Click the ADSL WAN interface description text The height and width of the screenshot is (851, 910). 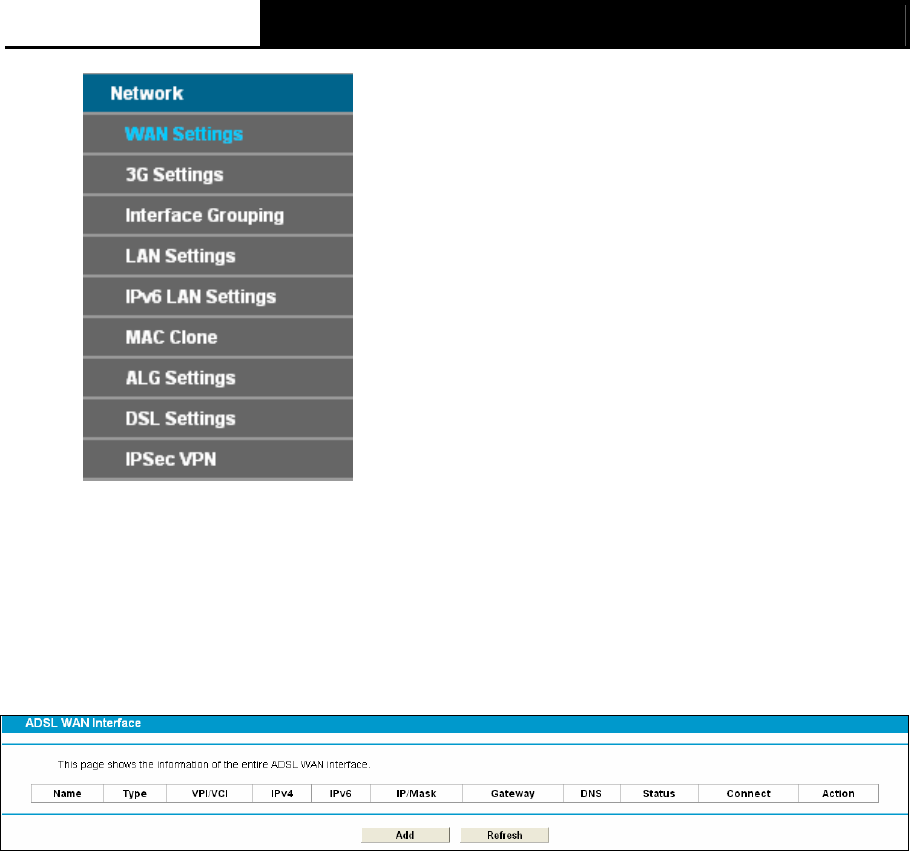click(x=214, y=765)
